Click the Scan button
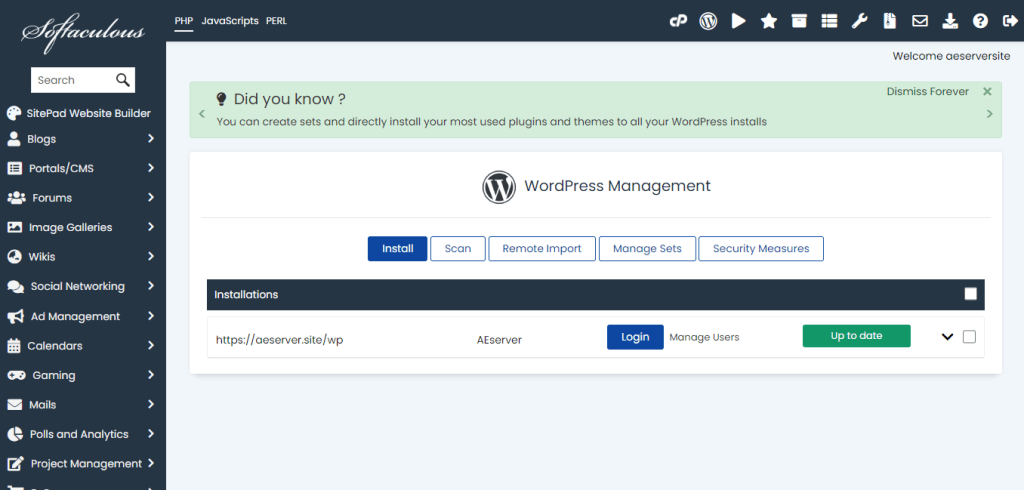This screenshot has width=1024, height=490. click(458, 249)
